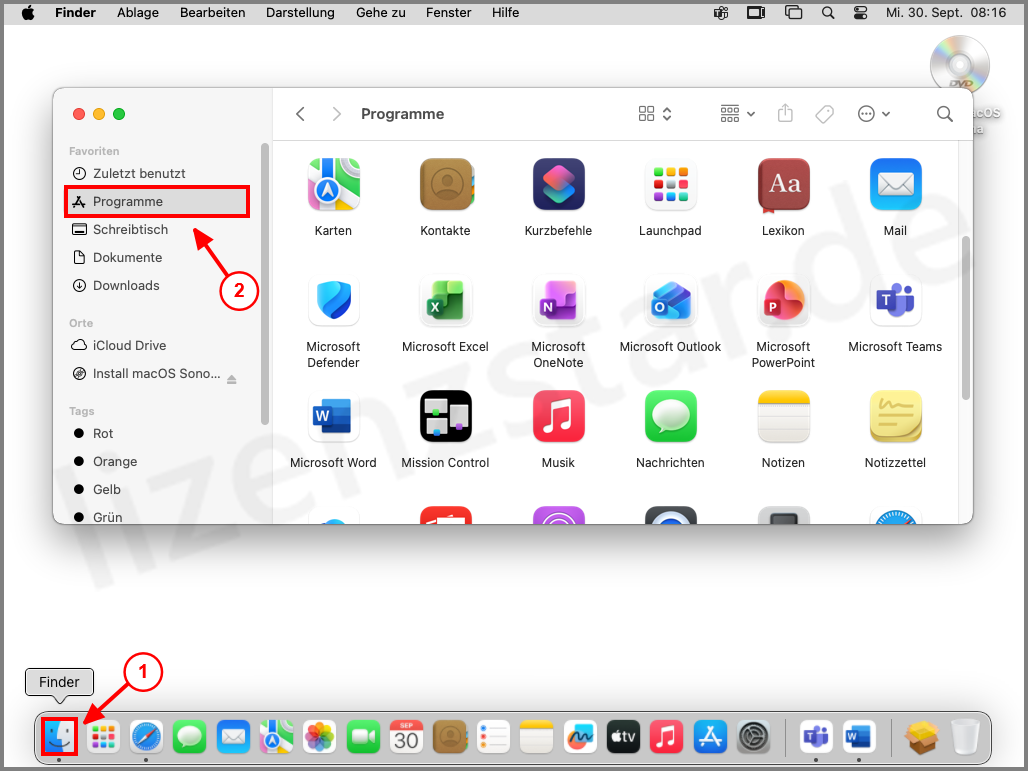Open System Settings from the Dock
The height and width of the screenshot is (772, 1028).
coord(753,737)
